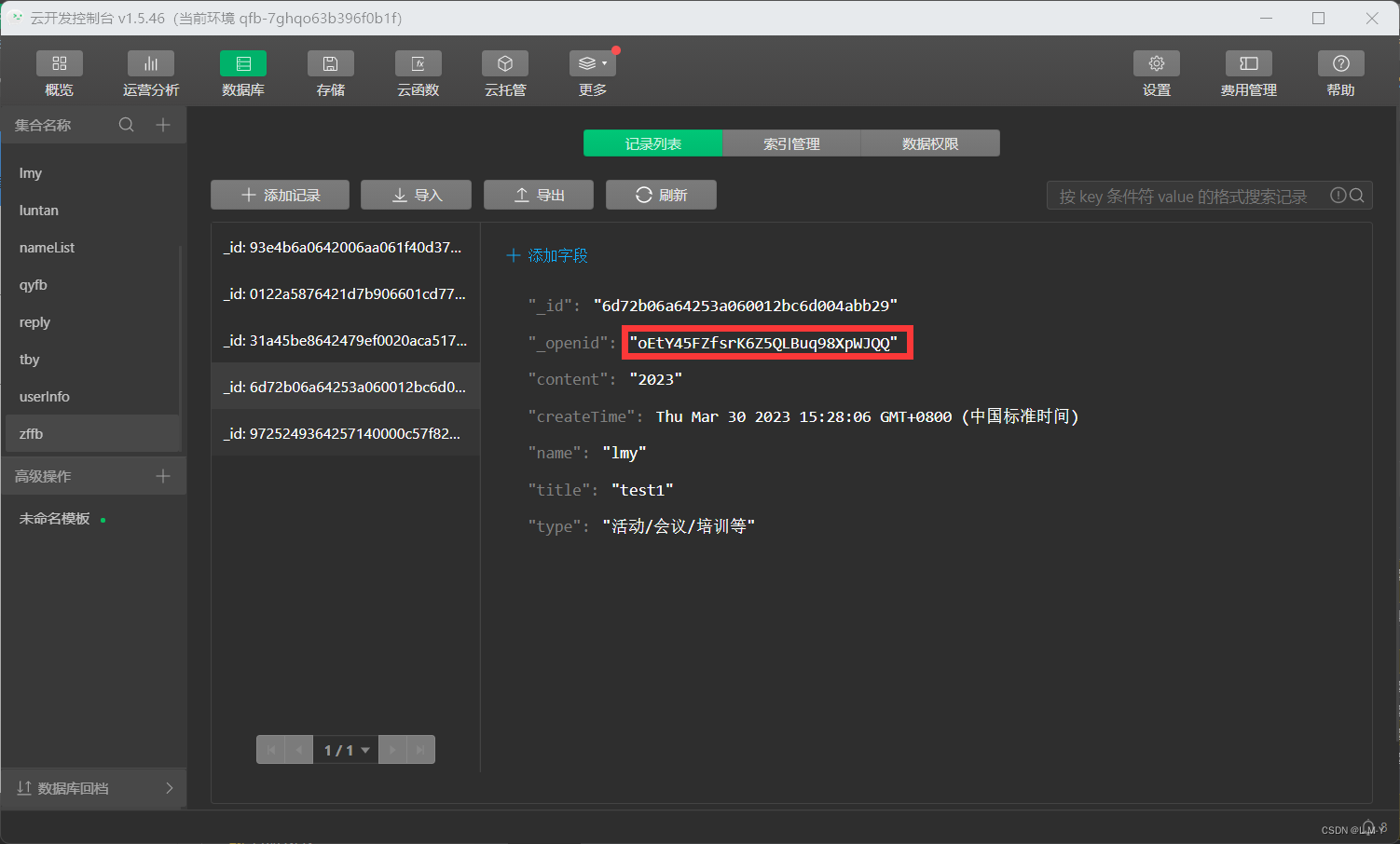Click type value 活动/会议/培训等
1400x844 pixels.
(x=679, y=526)
